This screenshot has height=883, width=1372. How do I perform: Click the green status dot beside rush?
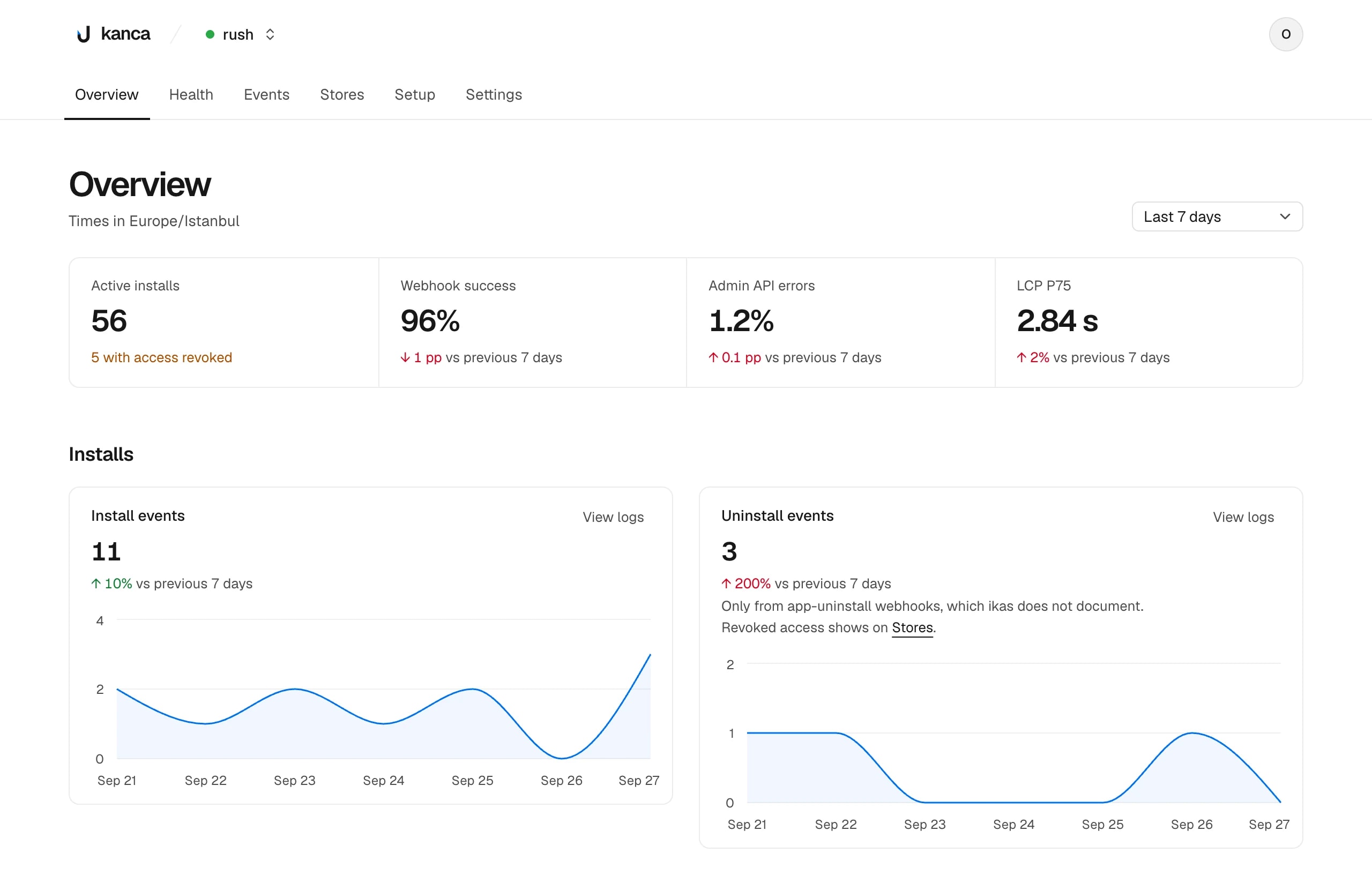(x=210, y=34)
